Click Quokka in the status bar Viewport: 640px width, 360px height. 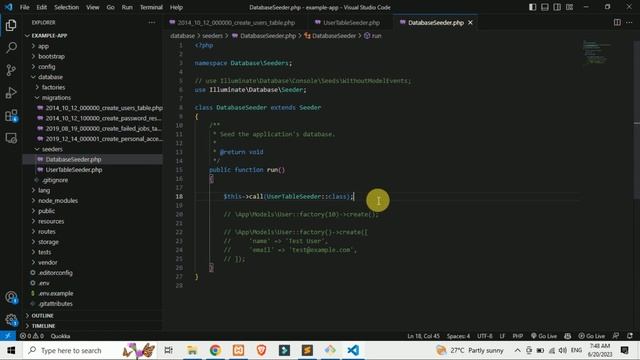[60, 336]
